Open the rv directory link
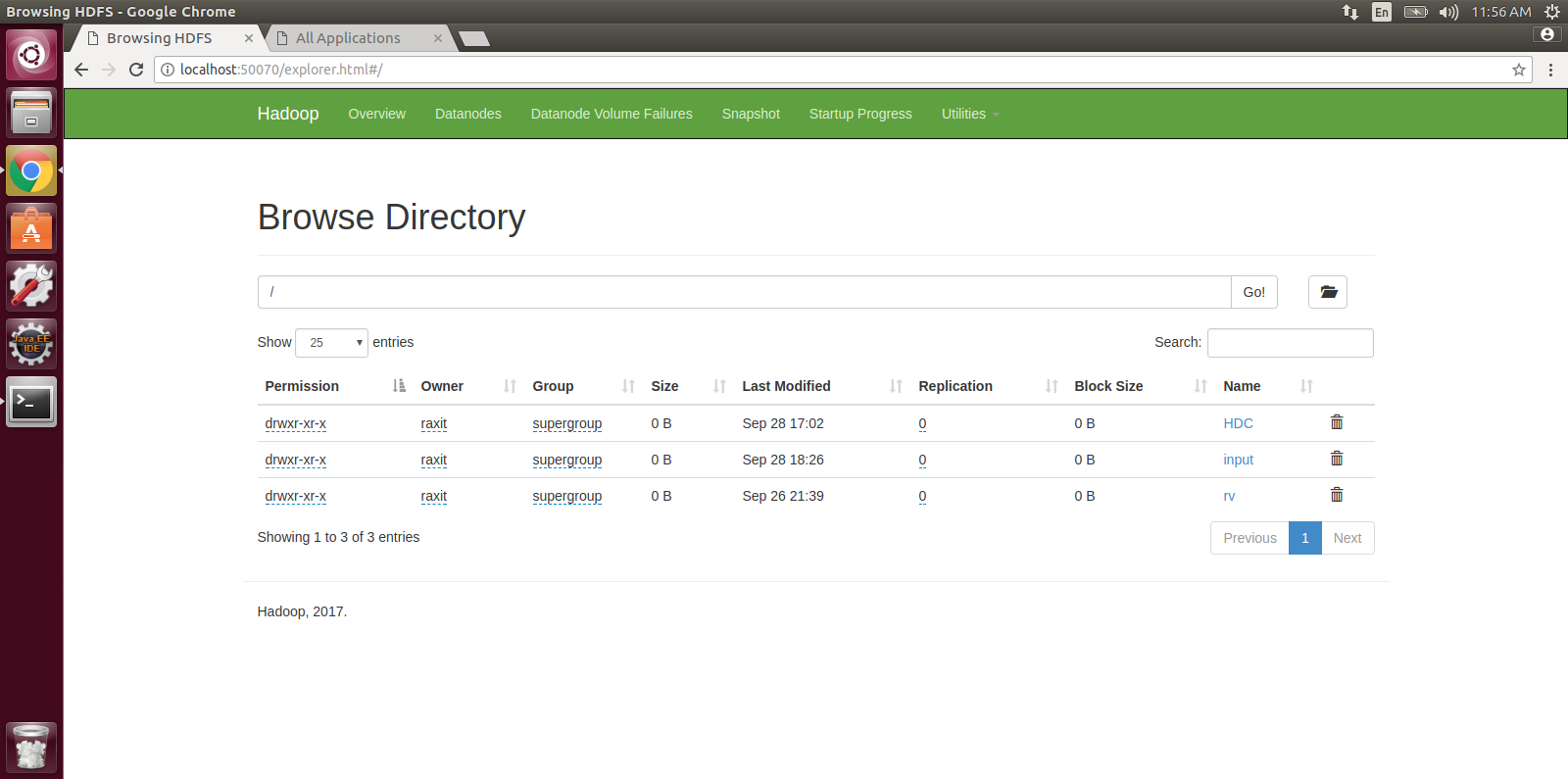The image size is (1568, 779). 1229,496
